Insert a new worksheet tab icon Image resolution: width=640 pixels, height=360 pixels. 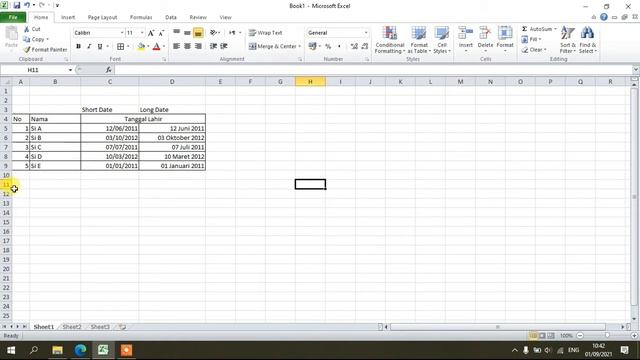point(122,327)
